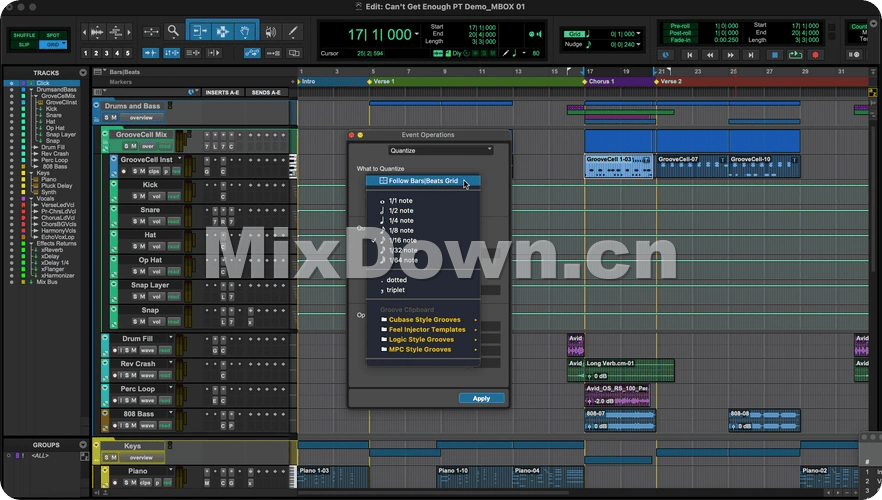Solo the Snare track
882x500 pixels.
point(133,222)
